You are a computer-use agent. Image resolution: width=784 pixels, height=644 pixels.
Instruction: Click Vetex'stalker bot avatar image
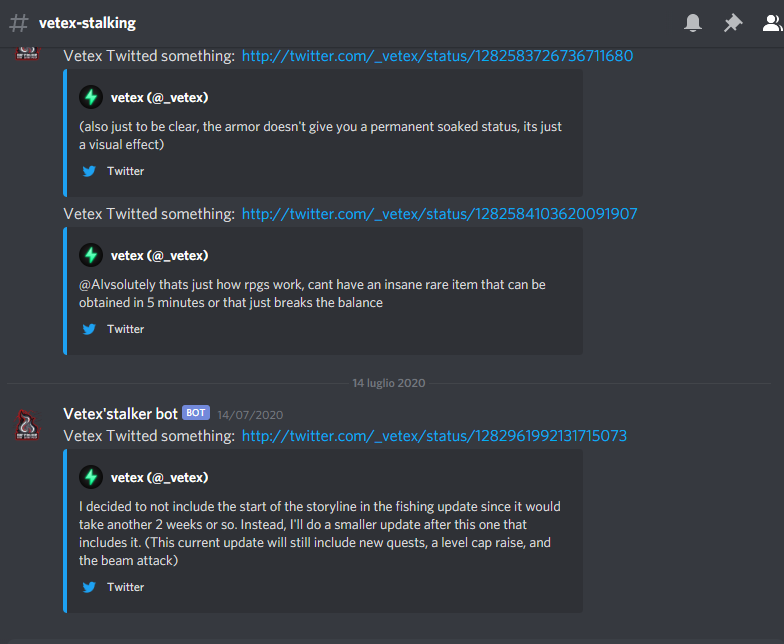(x=27, y=425)
